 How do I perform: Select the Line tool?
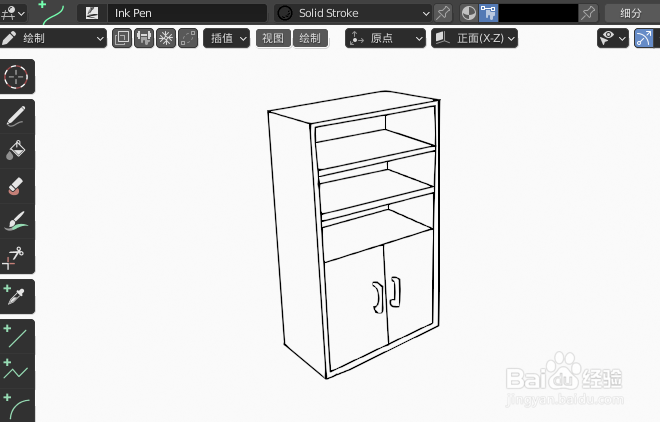pos(17,337)
